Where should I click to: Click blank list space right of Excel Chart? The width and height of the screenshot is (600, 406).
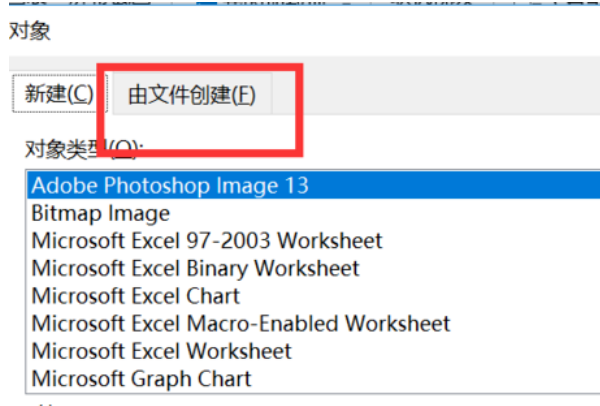pyautogui.click(x=419, y=296)
